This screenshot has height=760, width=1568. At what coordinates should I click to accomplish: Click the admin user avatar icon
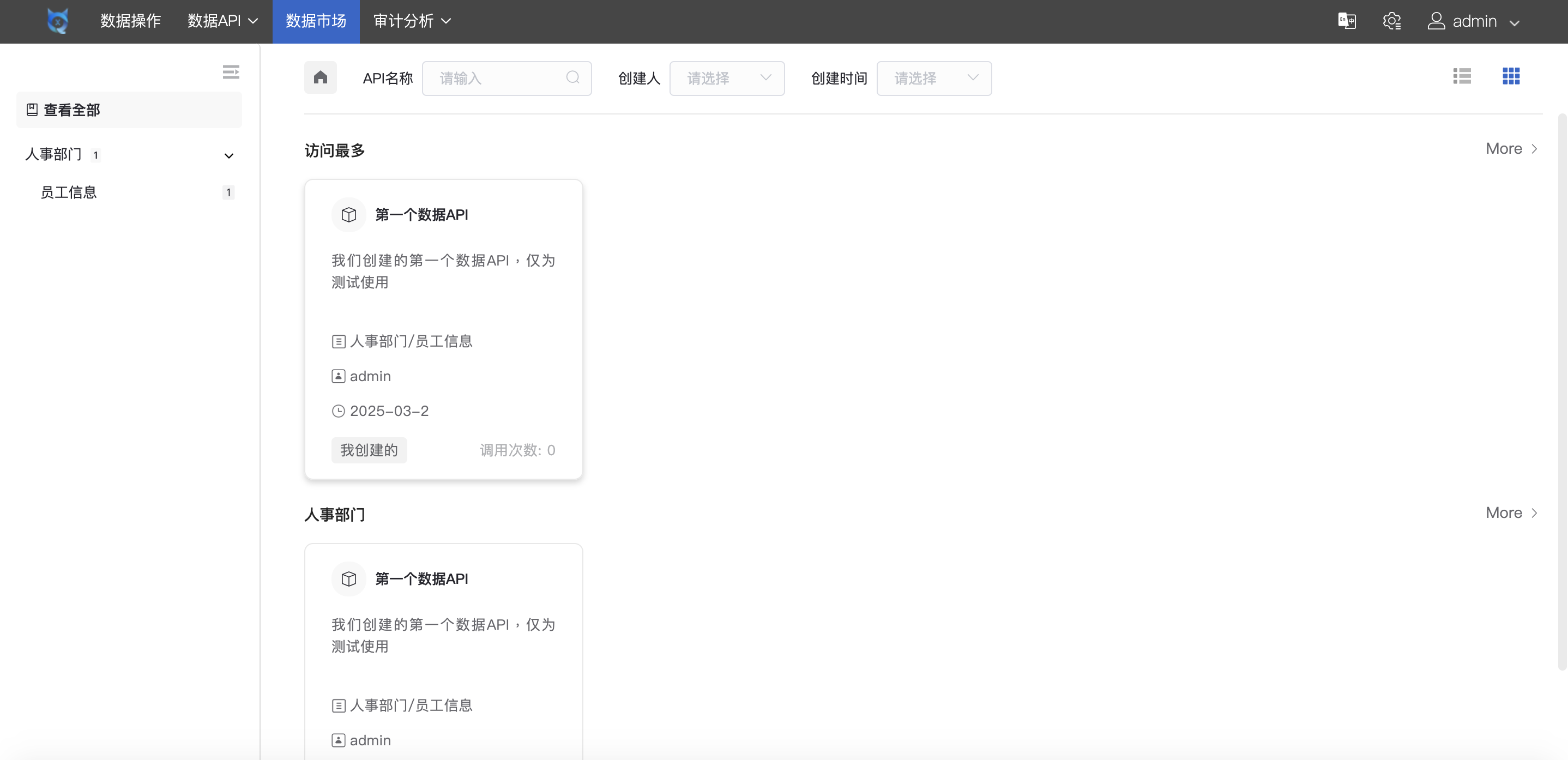click(1436, 21)
